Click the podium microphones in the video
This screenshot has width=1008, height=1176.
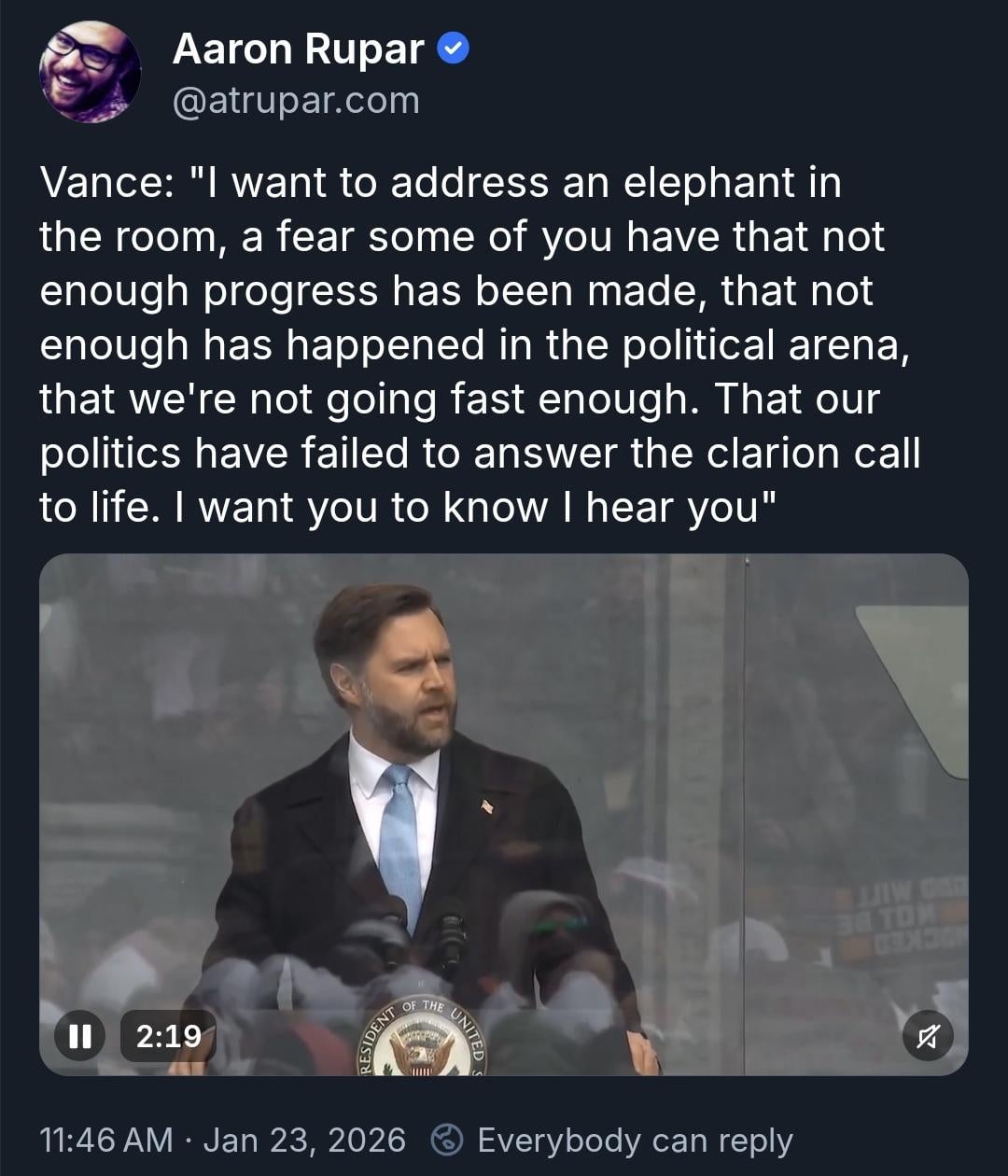click(x=420, y=924)
